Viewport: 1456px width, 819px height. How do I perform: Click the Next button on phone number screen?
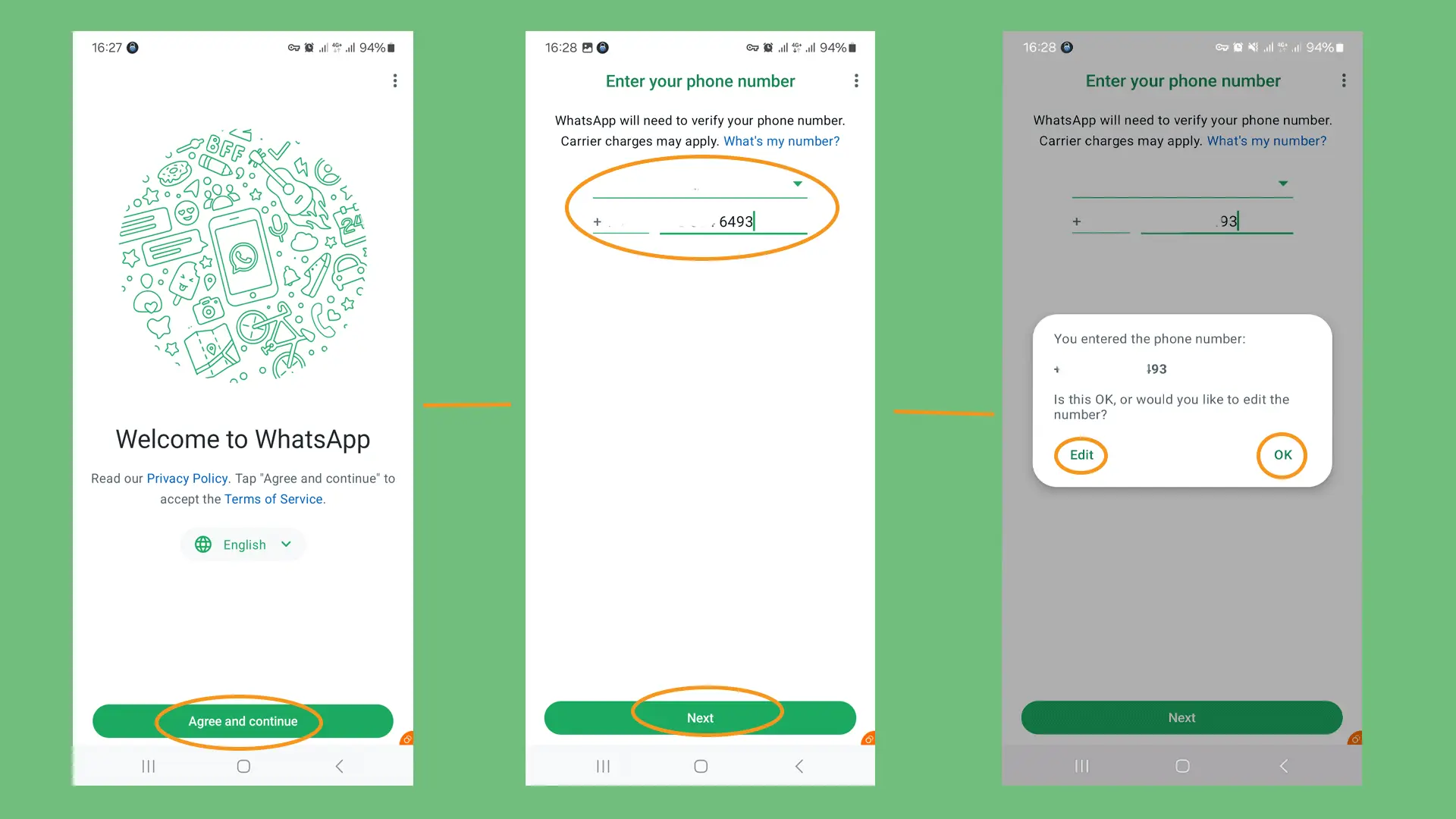tap(700, 717)
